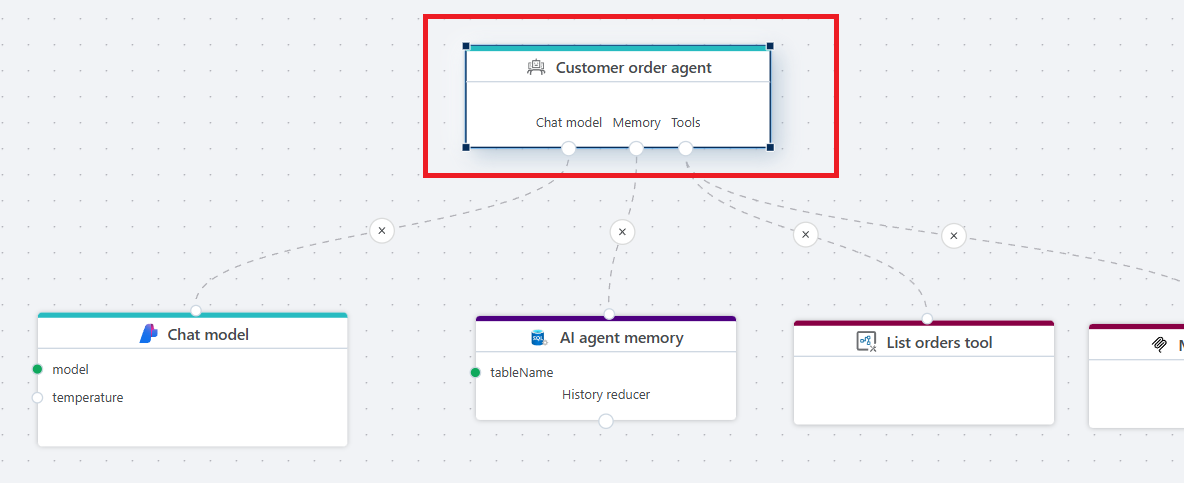Click the Chat model port on the agent node
The height and width of the screenshot is (483, 1184).
(x=568, y=148)
